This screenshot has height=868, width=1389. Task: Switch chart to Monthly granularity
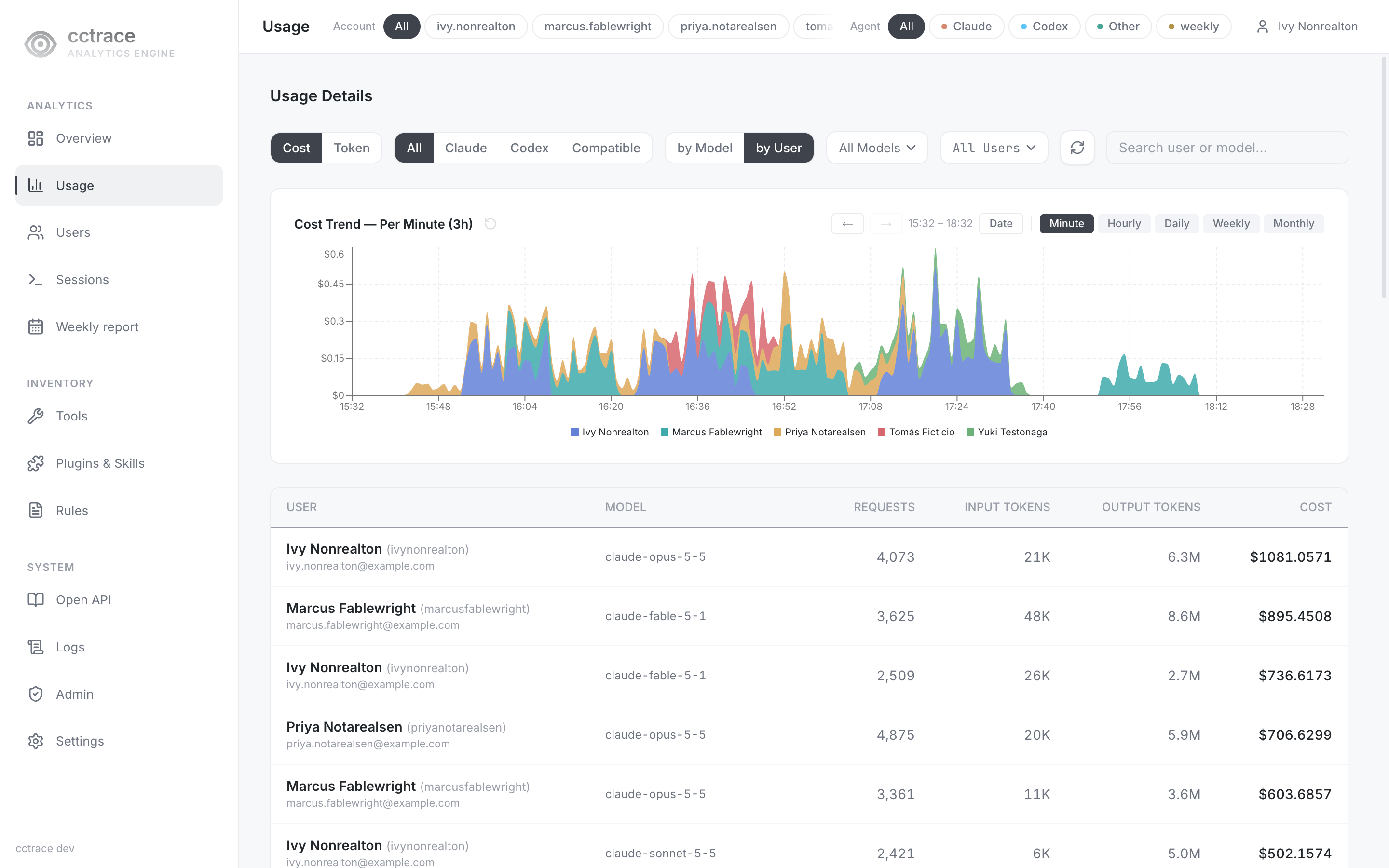[1293, 224]
